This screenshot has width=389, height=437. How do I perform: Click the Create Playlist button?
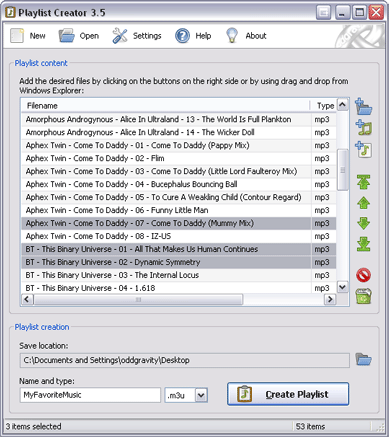click(288, 394)
